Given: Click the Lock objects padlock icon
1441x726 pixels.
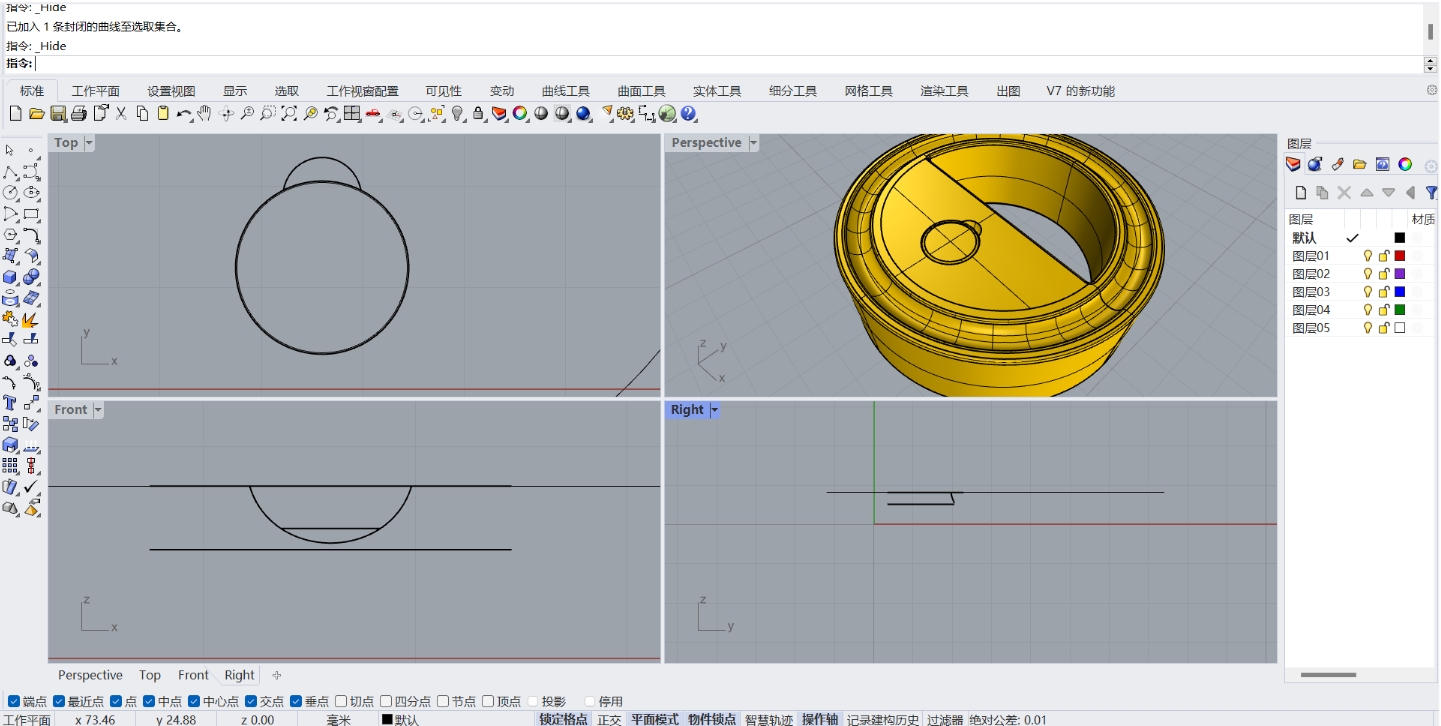Looking at the screenshot, I should coord(479,114).
